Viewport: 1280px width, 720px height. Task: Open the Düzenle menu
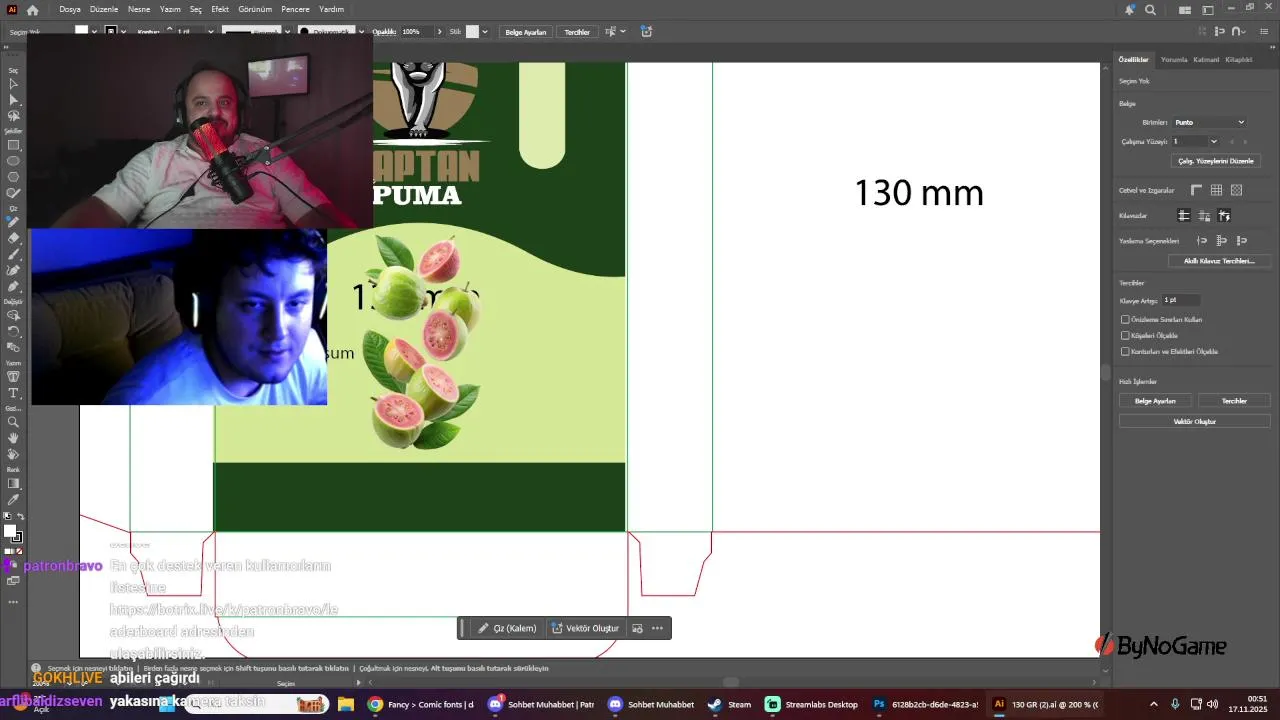(104, 9)
